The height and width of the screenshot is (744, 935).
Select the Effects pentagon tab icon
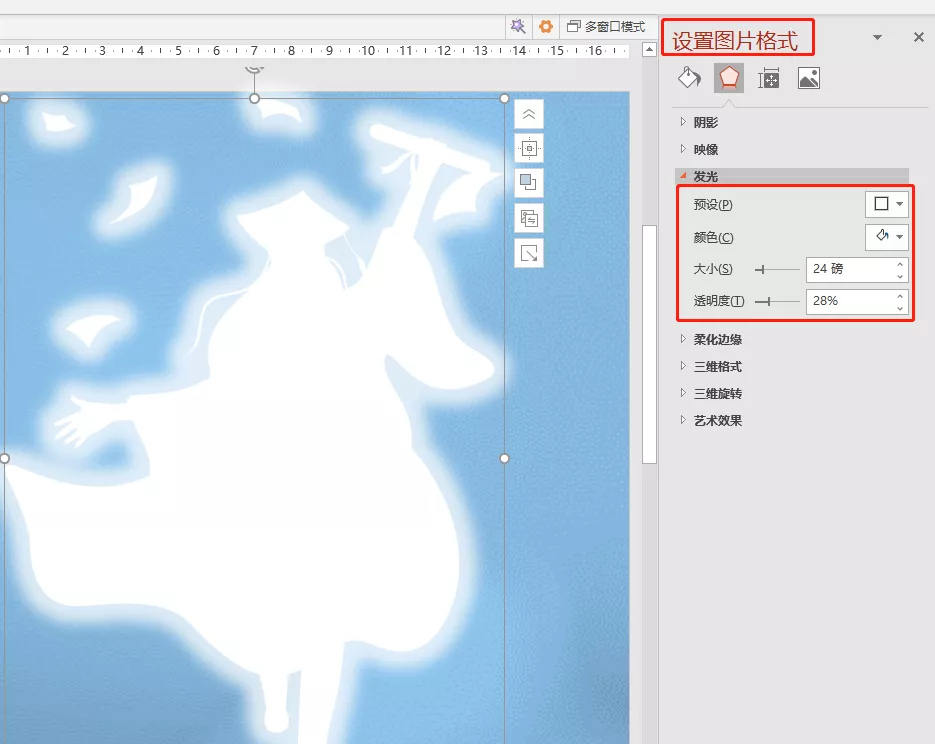point(729,78)
